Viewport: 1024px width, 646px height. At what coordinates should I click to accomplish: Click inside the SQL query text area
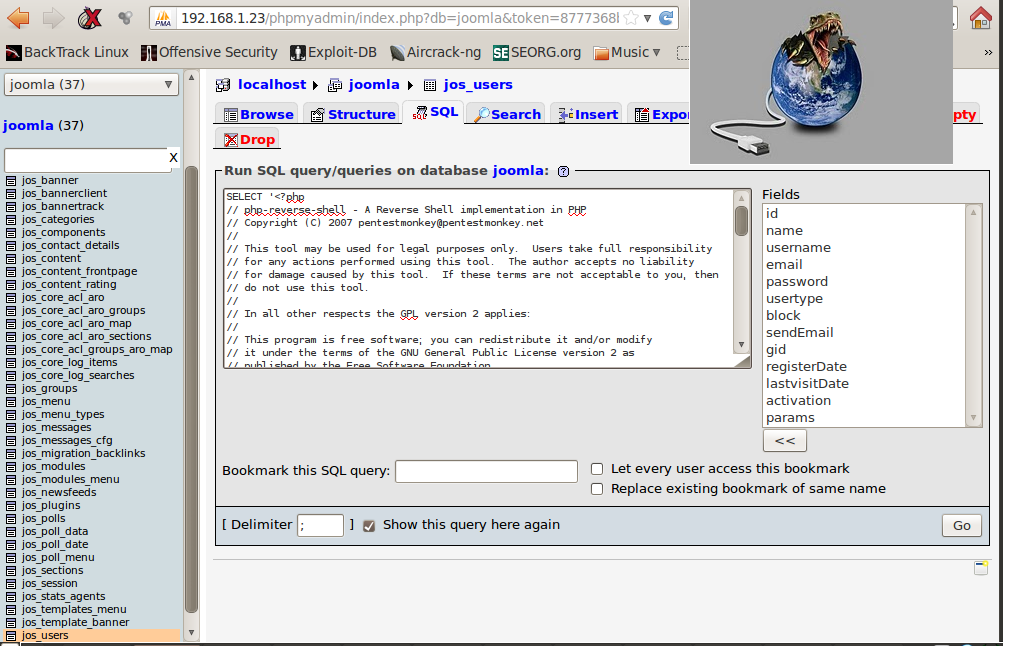tap(479, 279)
